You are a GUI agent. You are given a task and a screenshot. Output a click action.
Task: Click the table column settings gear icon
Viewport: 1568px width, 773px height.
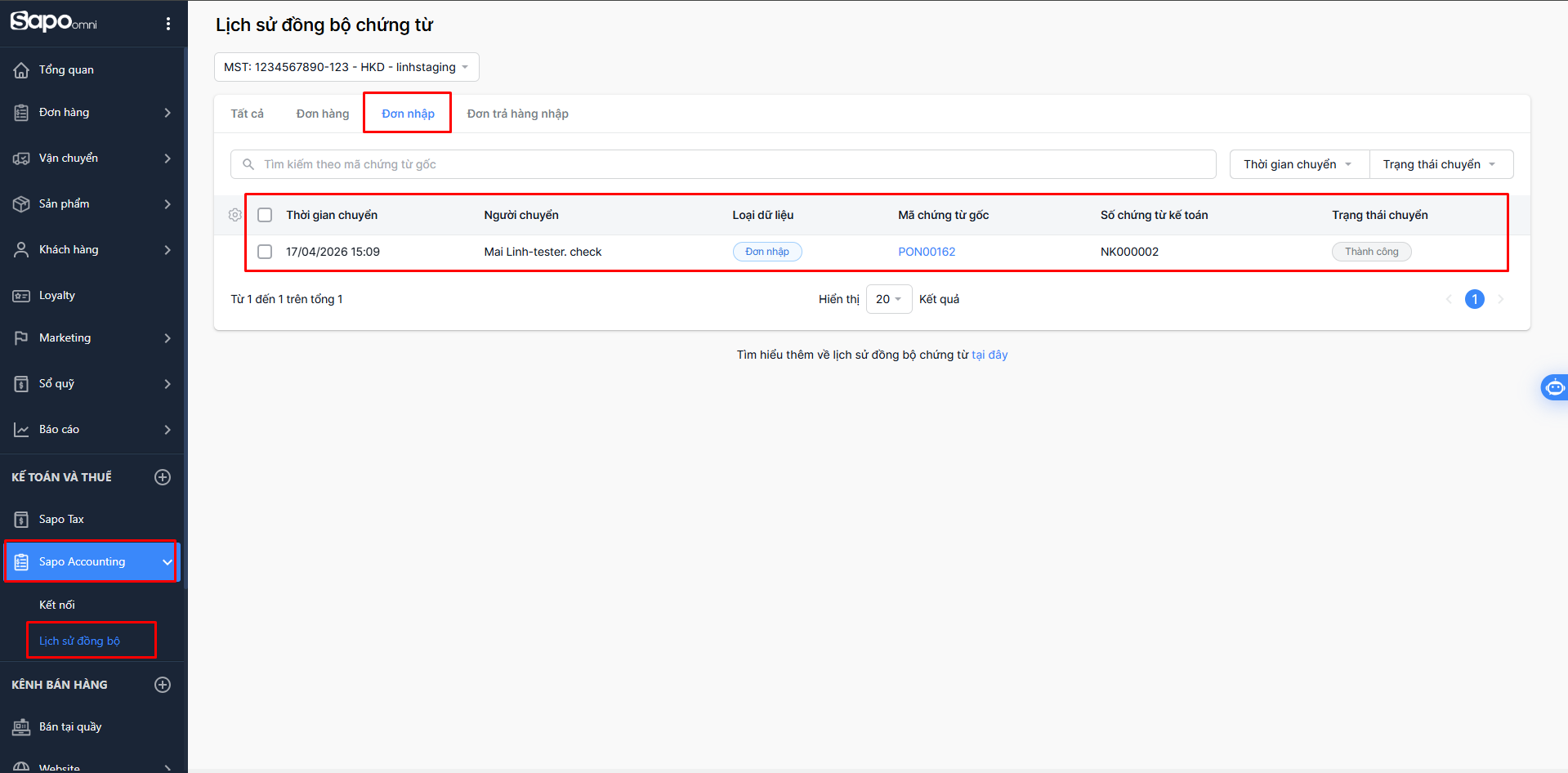(x=235, y=215)
